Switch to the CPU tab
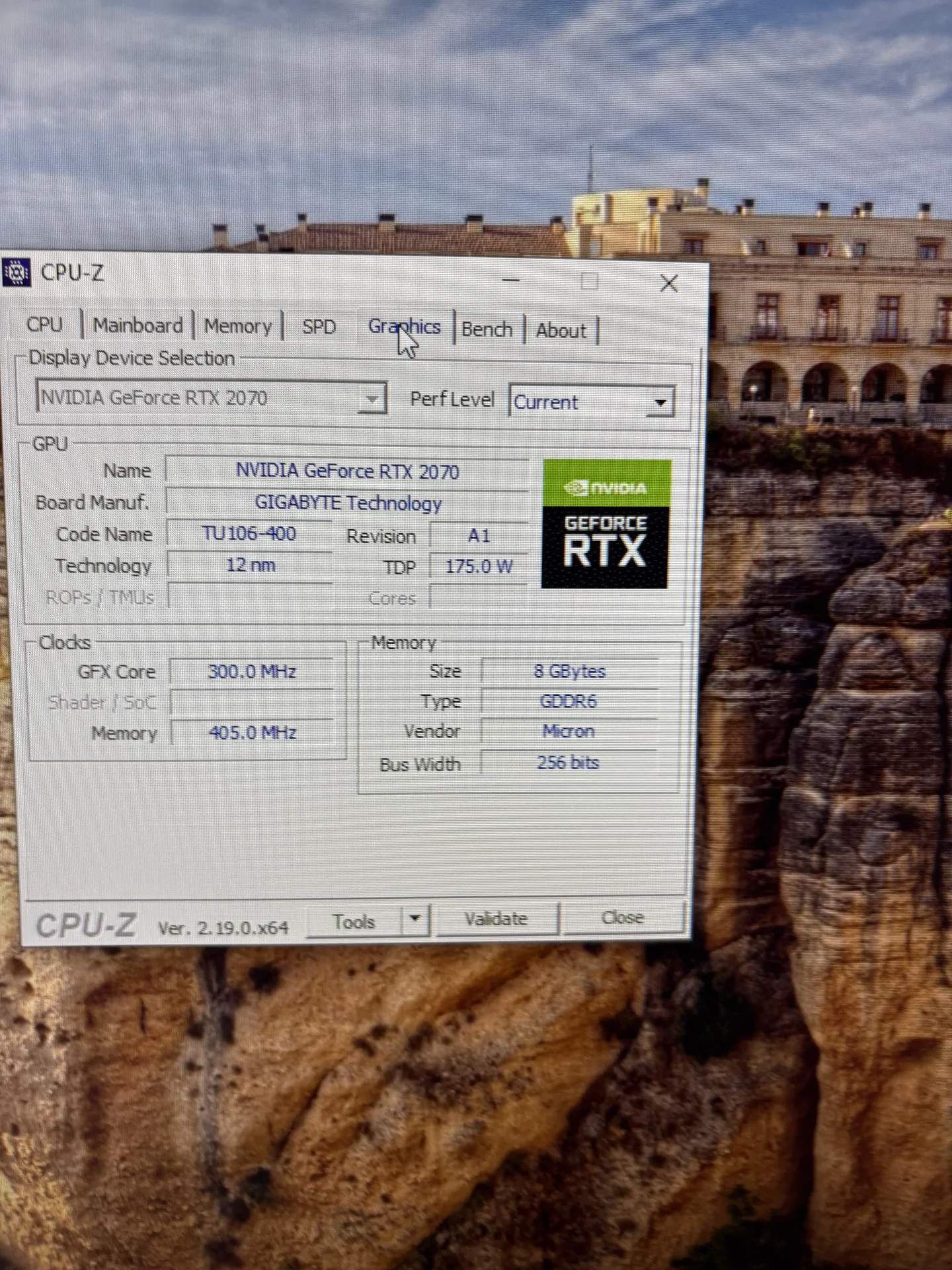The height and width of the screenshot is (1270, 952). pyautogui.click(x=44, y=324)
